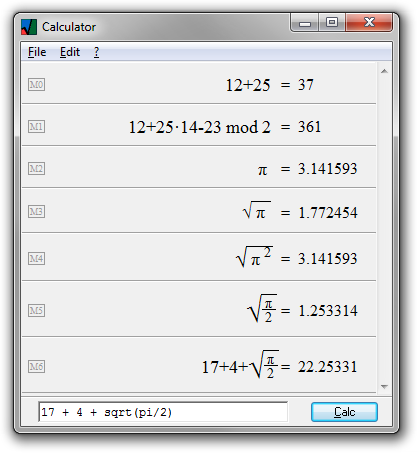Open the question mark help menu
Viewport: 418px width, 453px height.
pyautogui.click(x=96, y=52)
